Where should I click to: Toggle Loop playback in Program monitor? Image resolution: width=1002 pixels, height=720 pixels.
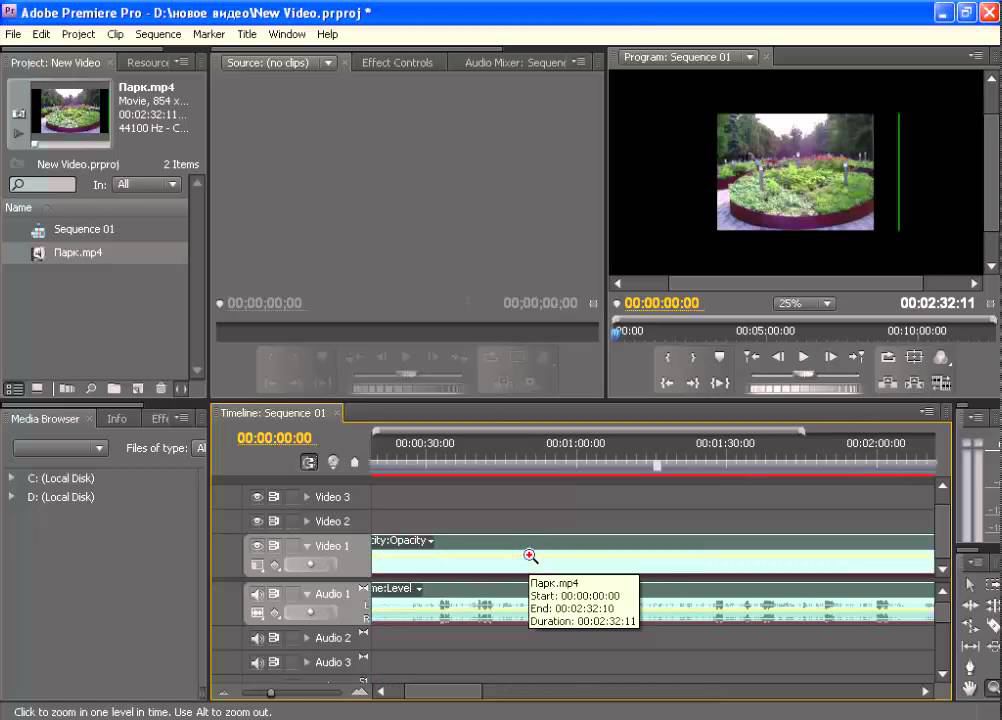(888, 357)
